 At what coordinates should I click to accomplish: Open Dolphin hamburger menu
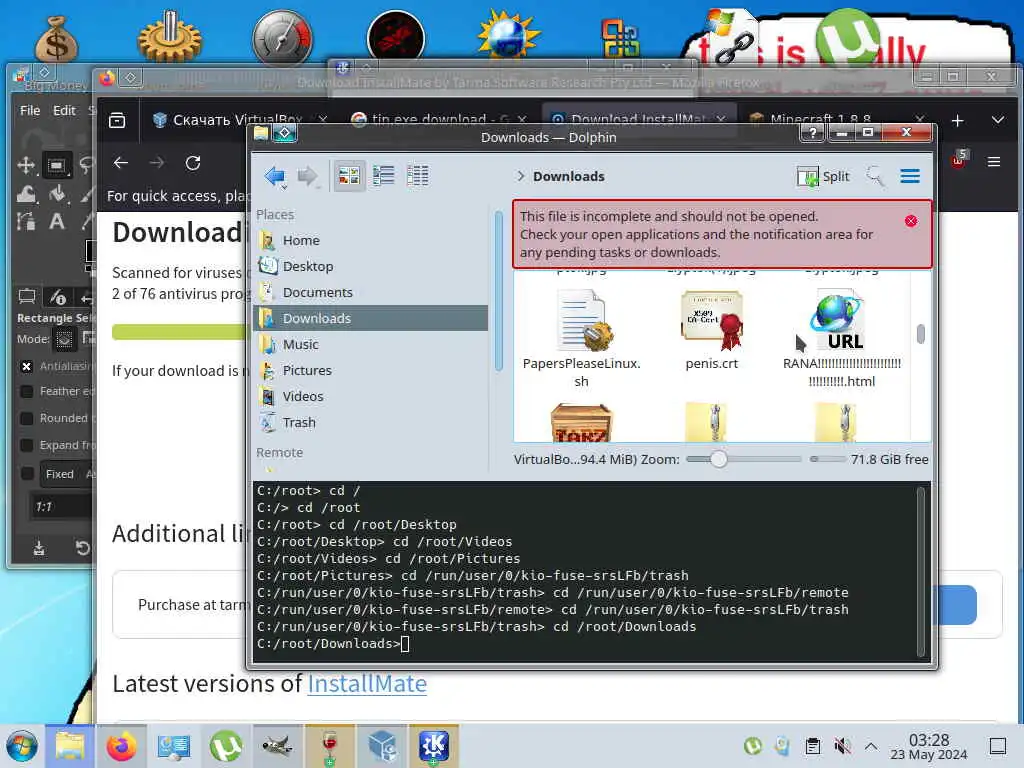pos(910,176)
